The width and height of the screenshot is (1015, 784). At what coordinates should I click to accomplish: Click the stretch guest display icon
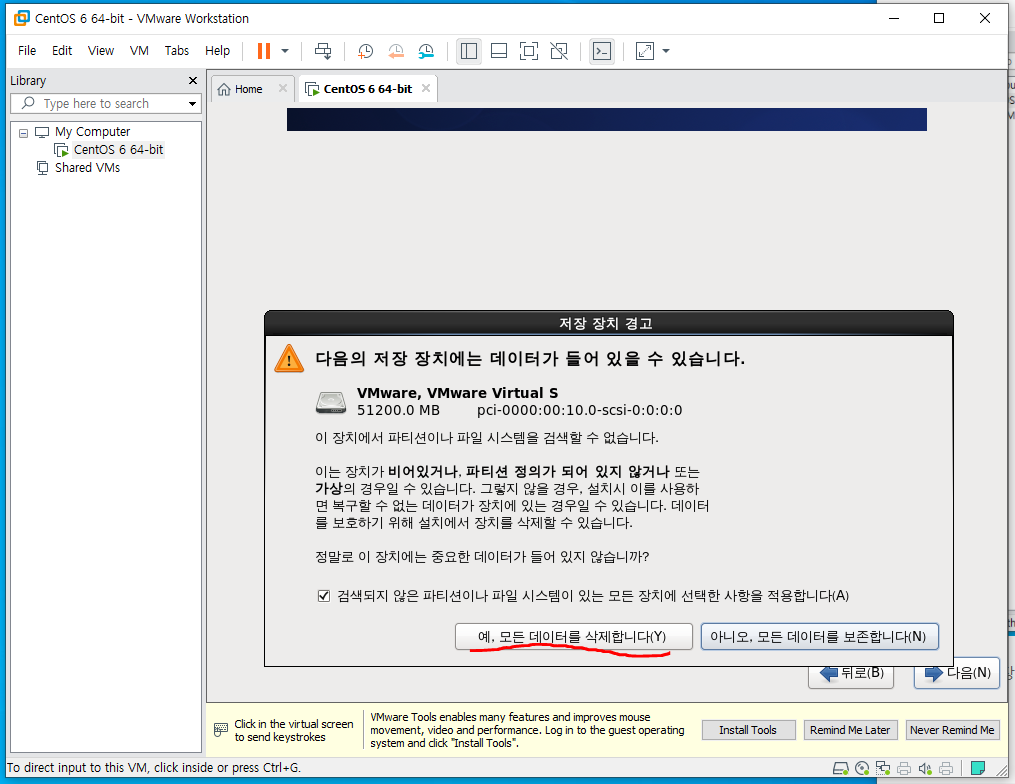click(645, 51)
